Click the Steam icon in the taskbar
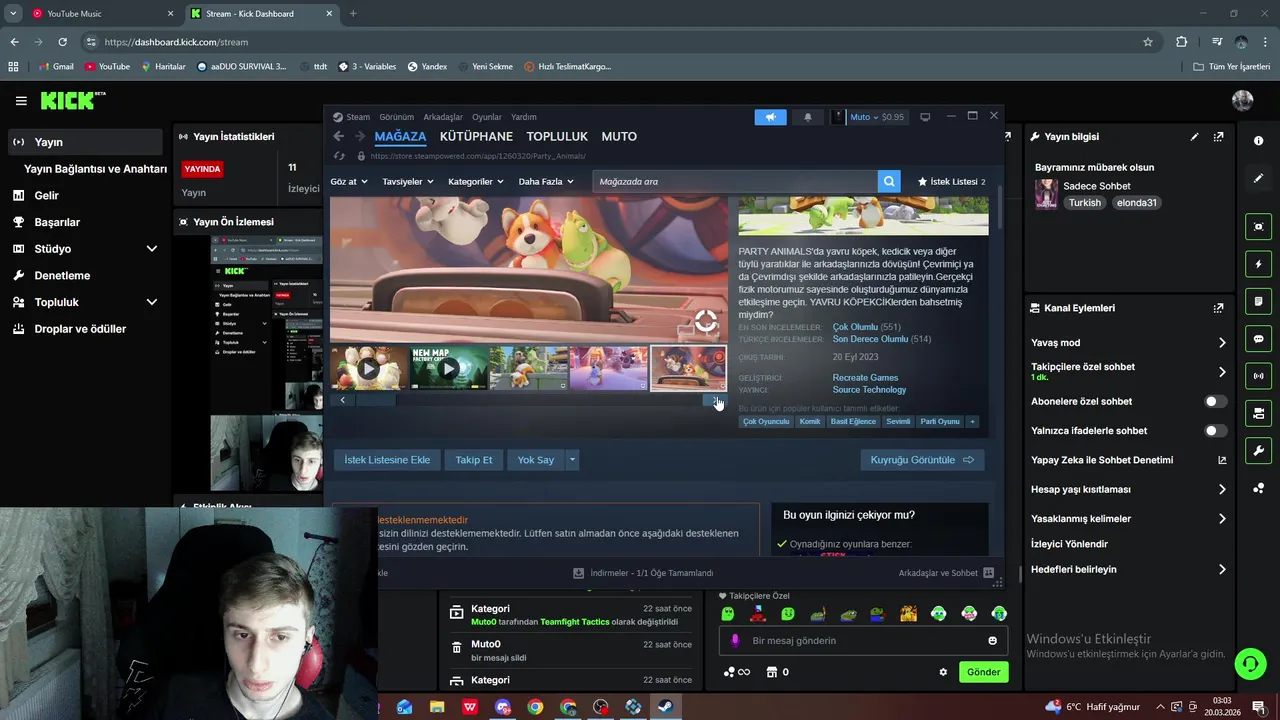The height and width of the screenshot is (720, 1280). 665,707
